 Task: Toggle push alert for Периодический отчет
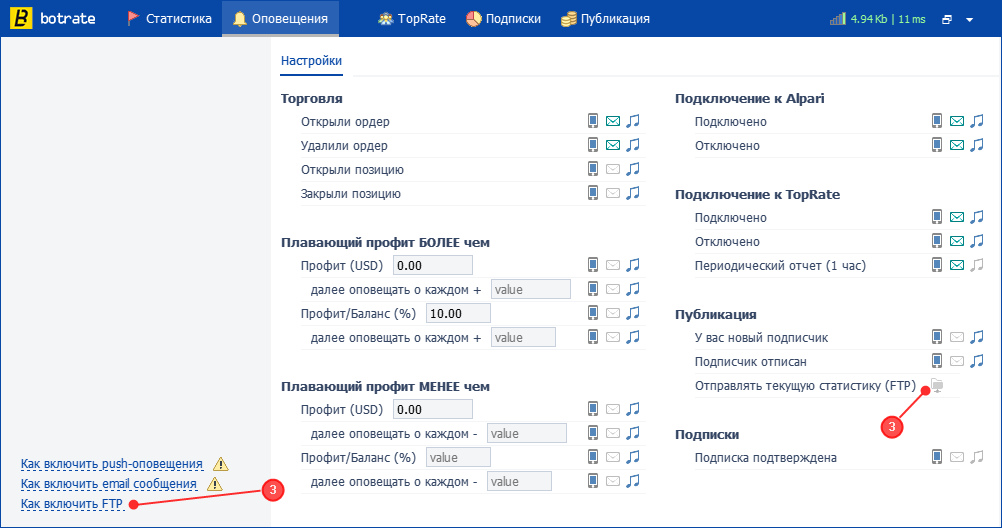(x=937, y=265)
